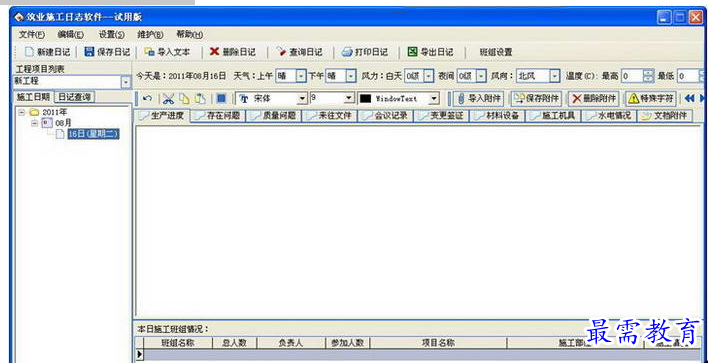
Task: Click the 打印日记 printer icon
Action: point(347,52)
